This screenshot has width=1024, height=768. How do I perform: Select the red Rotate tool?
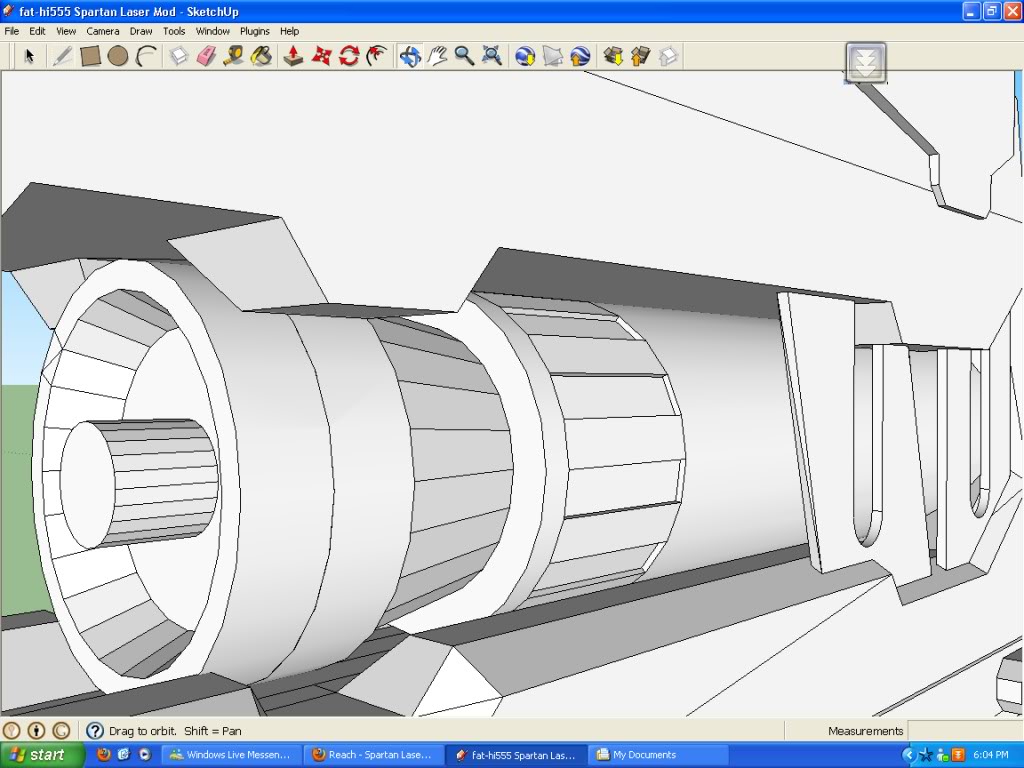[x=349, y=56]
